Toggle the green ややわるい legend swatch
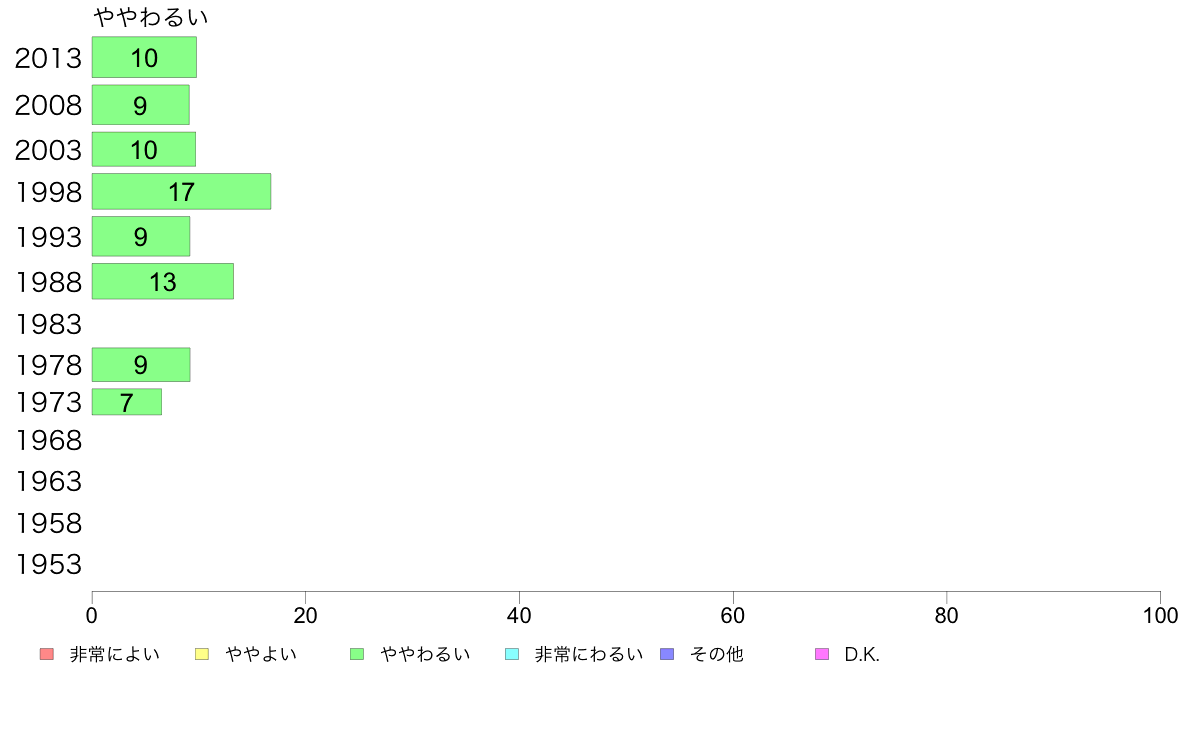 click(357, 654)
